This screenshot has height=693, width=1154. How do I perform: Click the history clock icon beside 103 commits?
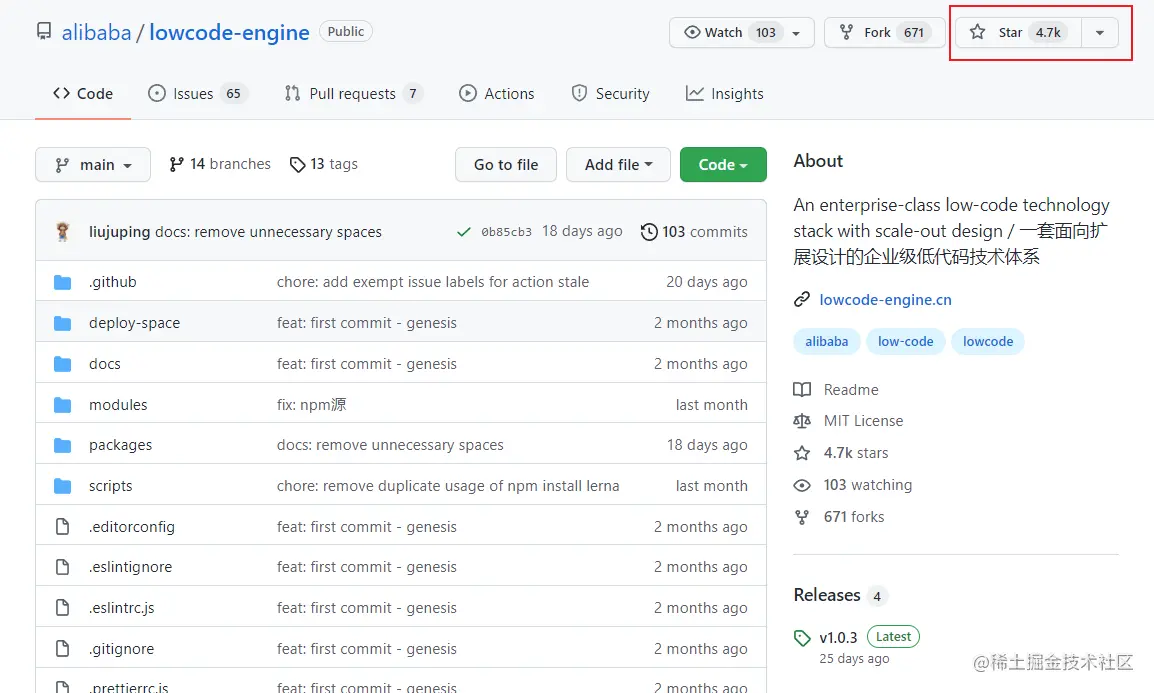648,232
